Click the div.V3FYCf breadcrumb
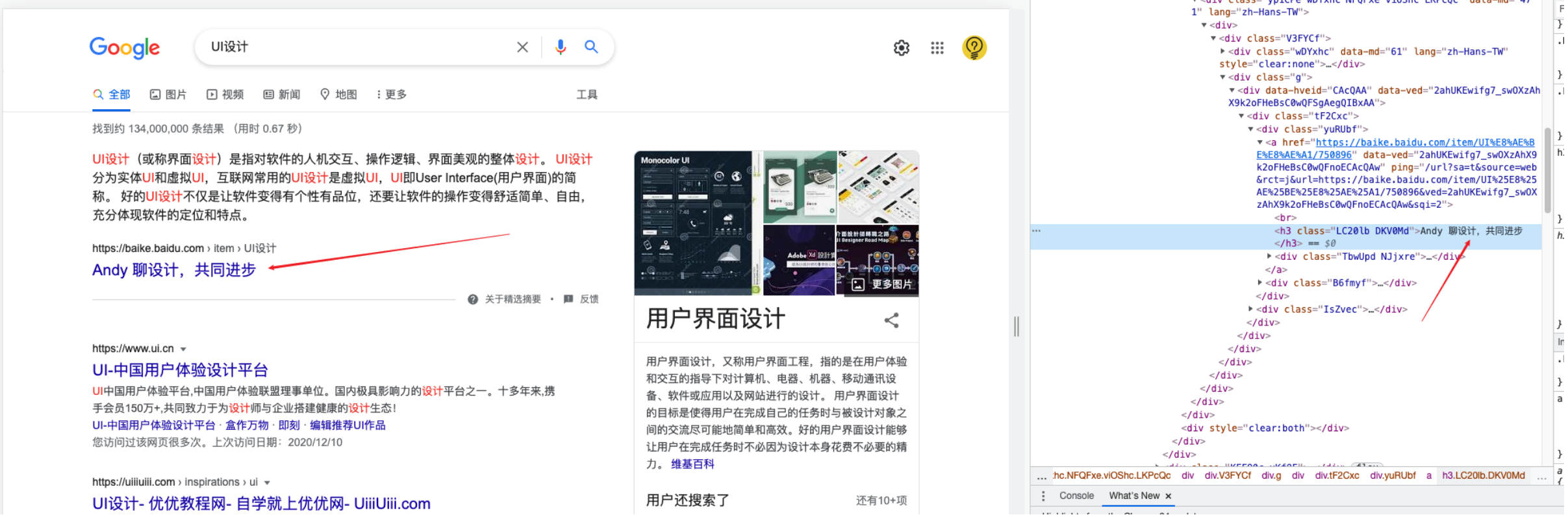Screen dimensions: 1568x517 (x=1228, y=476)
